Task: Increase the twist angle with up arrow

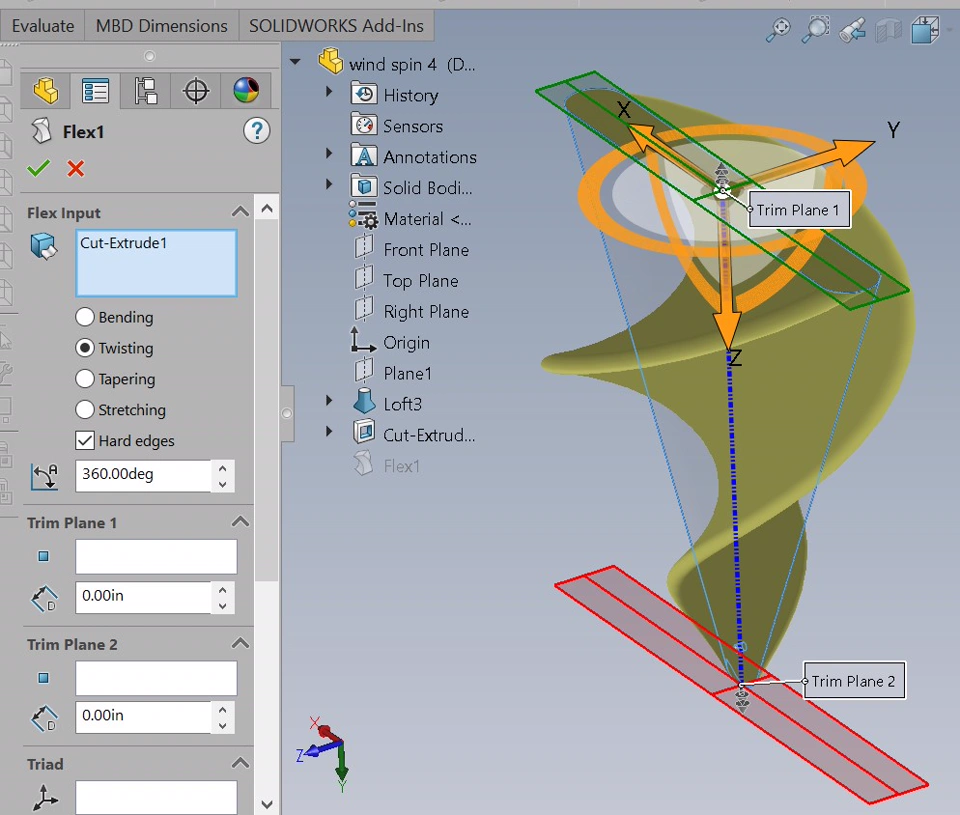Action: 223,468
